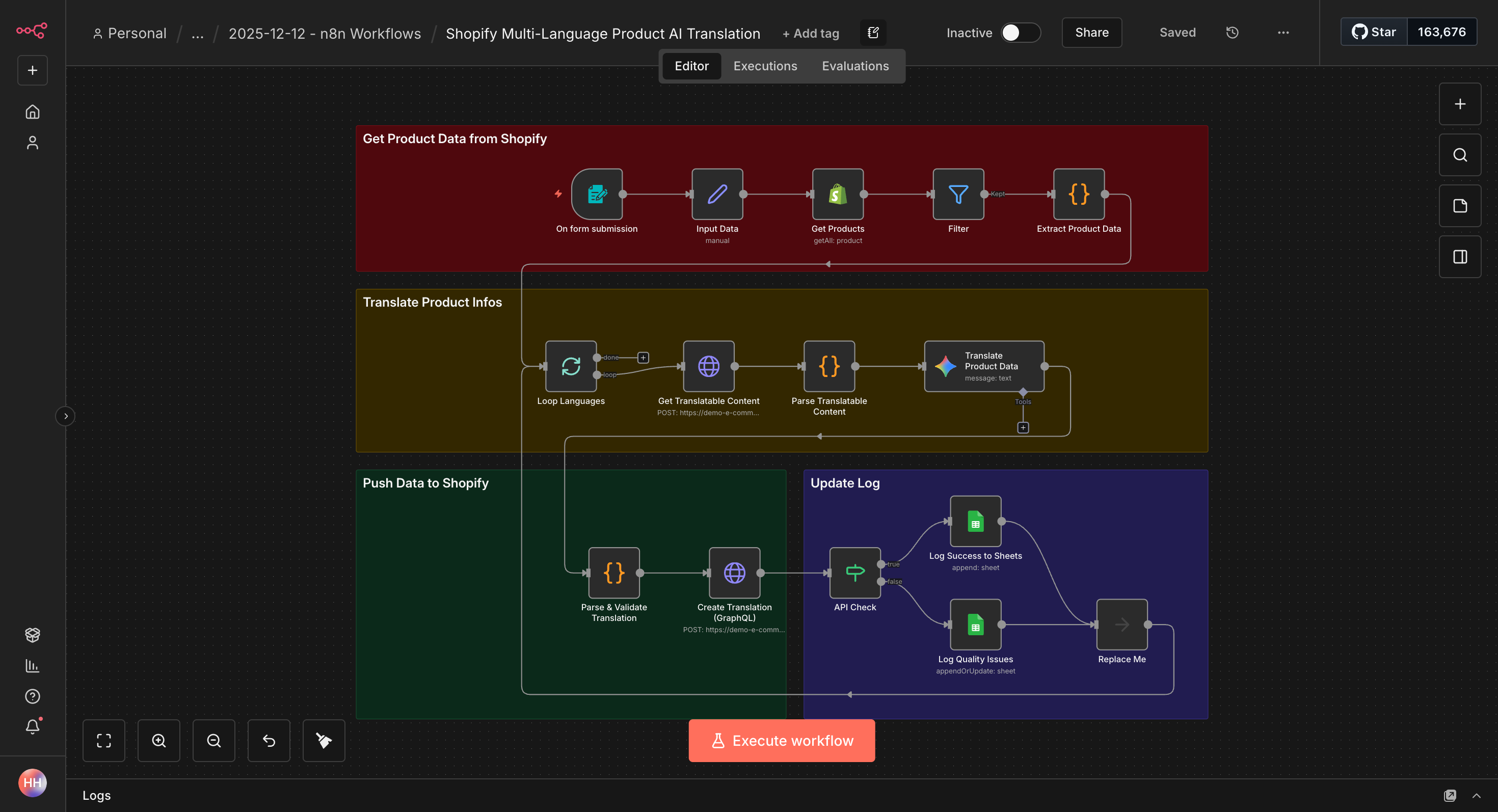Click the zoom in magnifier icon
This screenshot has width=1498, height=812.
click(159, 741)
